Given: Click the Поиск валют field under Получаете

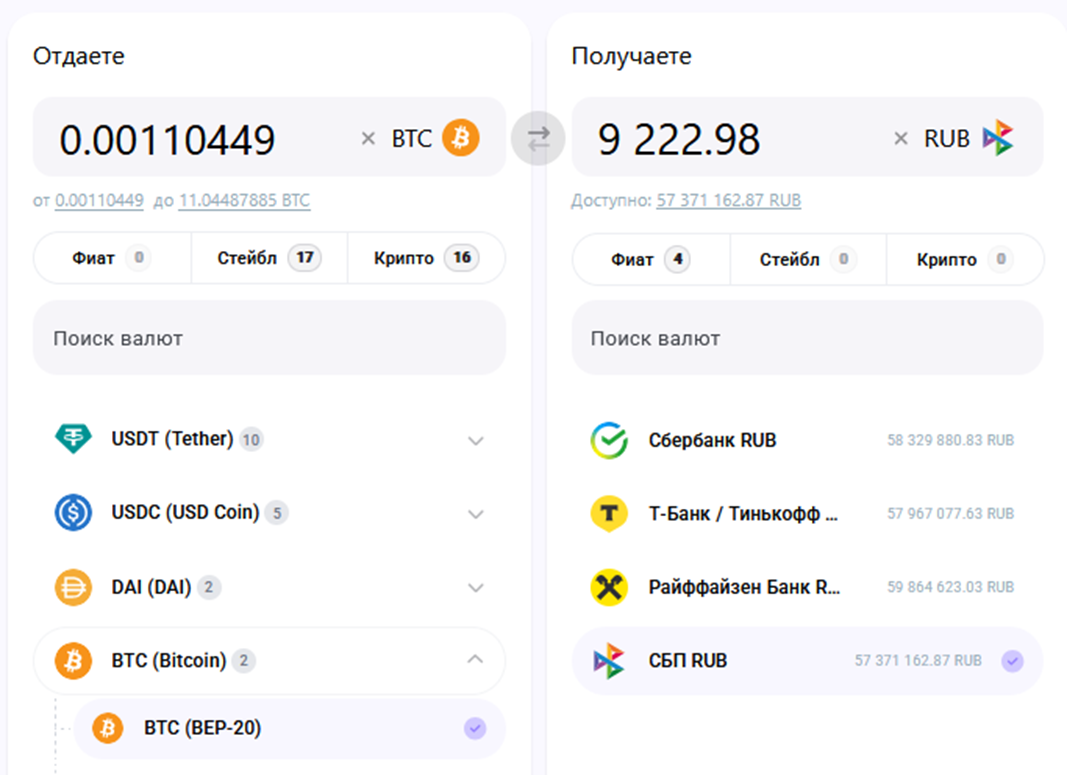Looking at the screenshot, I should [806, 338].
